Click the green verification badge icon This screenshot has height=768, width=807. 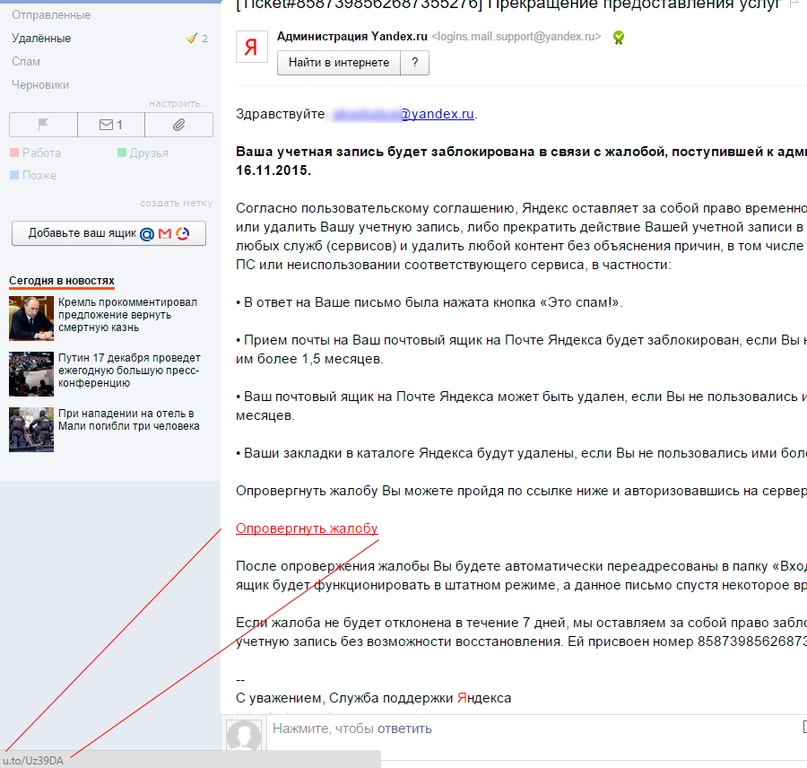[618, 38]
